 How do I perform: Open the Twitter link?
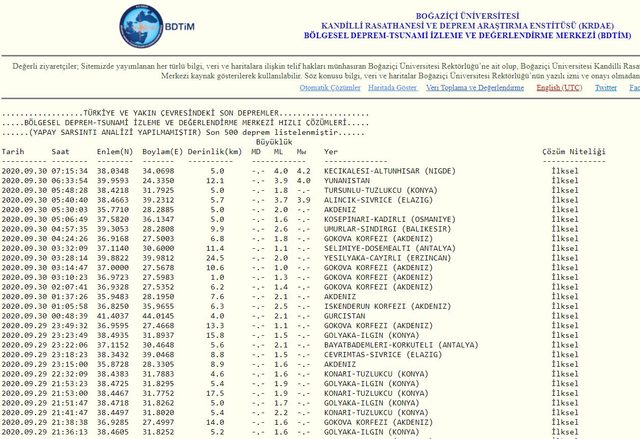606,88
